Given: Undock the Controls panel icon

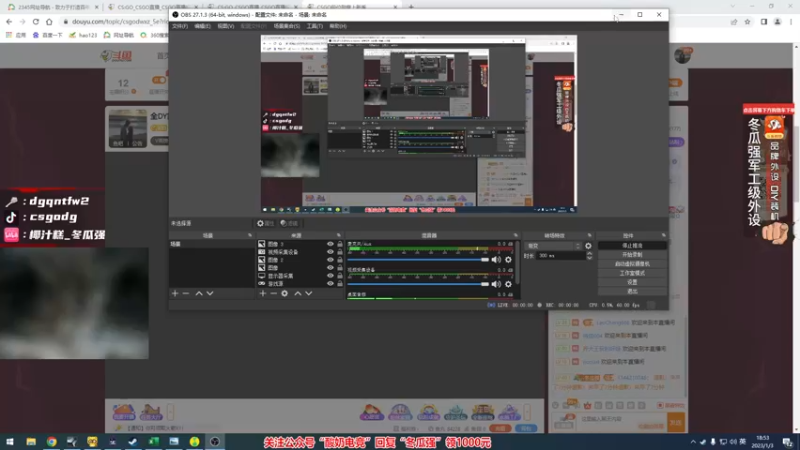Looking at the screenshot, I should [663, 236].
